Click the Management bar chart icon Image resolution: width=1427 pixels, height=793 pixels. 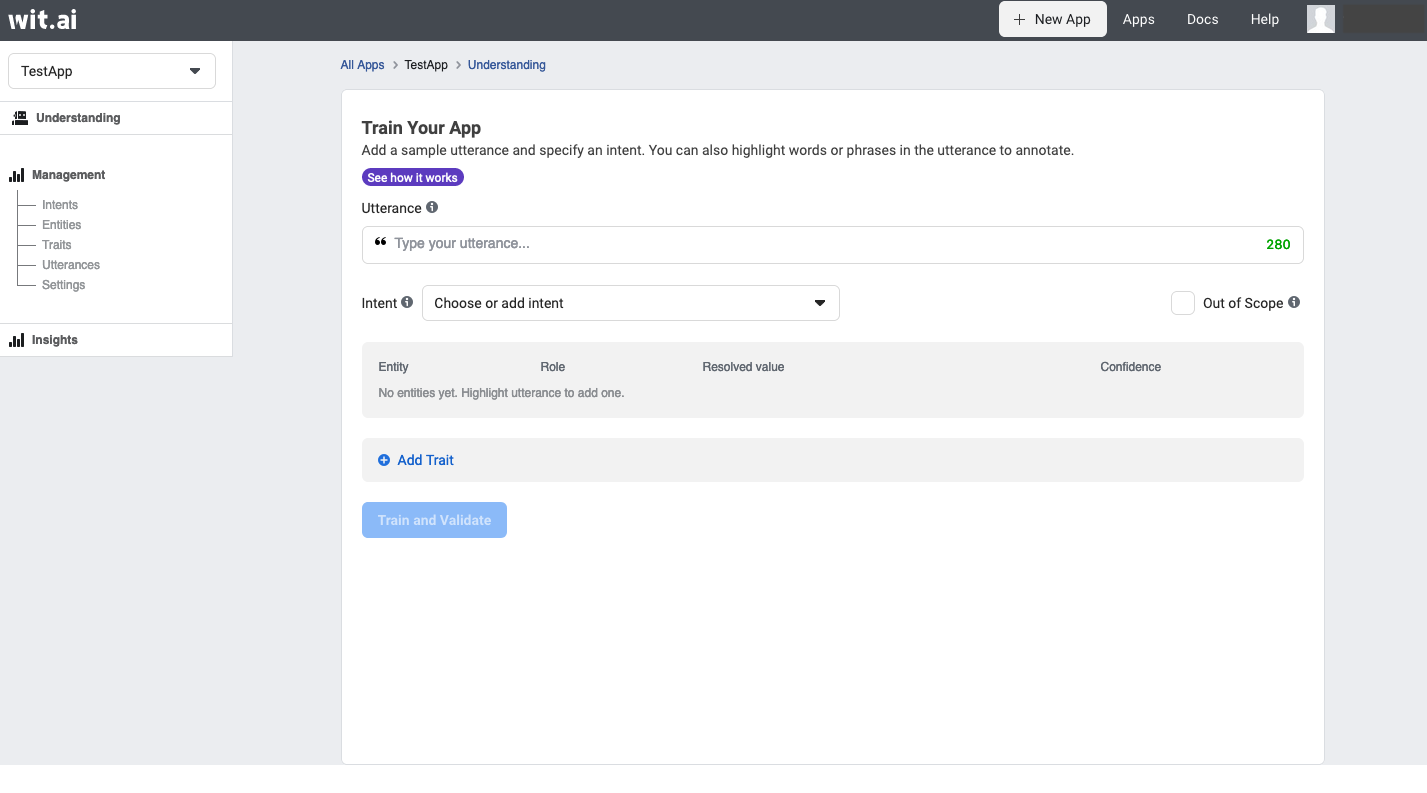pyautogui.click(x=16, y=175)
